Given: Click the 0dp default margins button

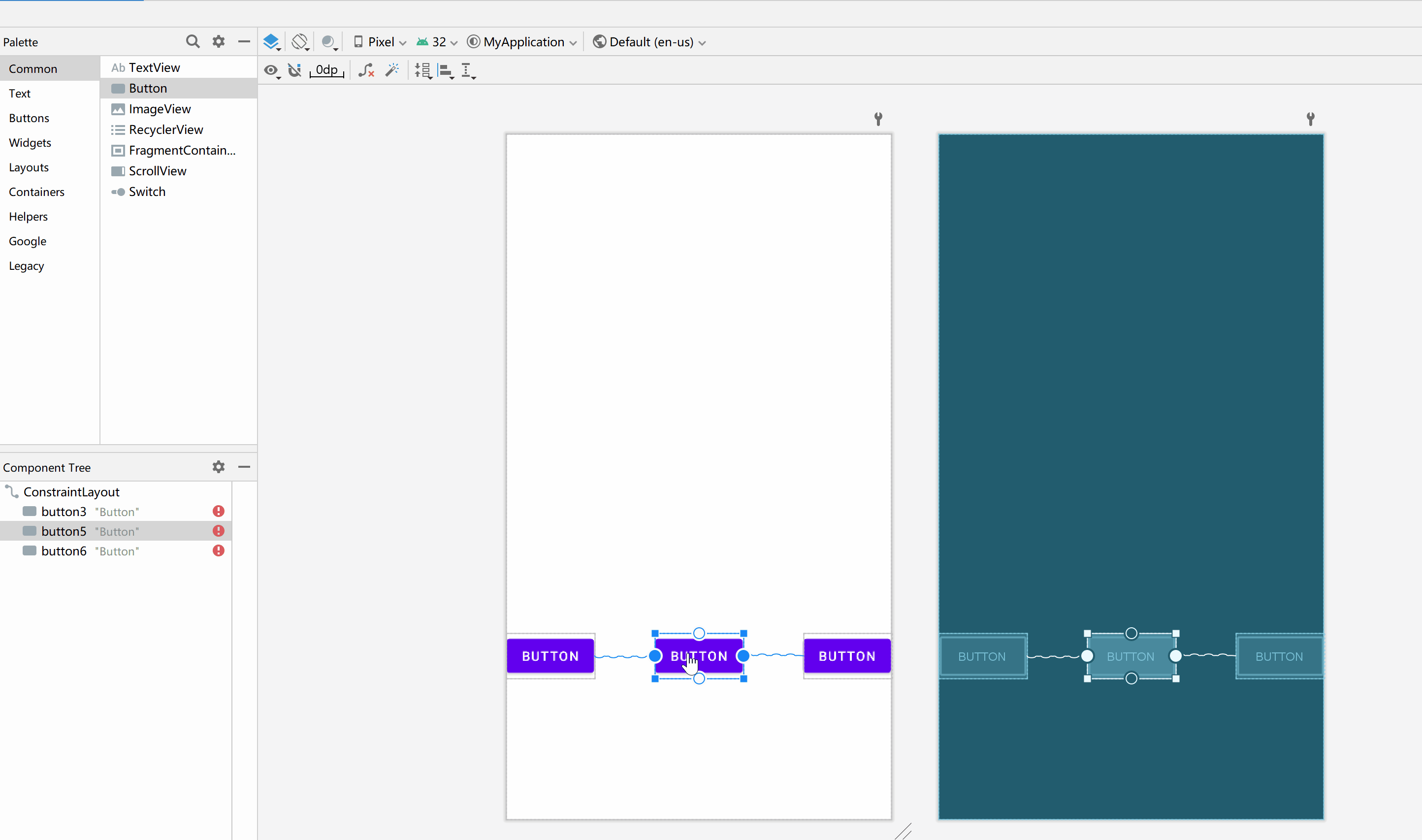Looking at the screenshot, I should point(327,70).
